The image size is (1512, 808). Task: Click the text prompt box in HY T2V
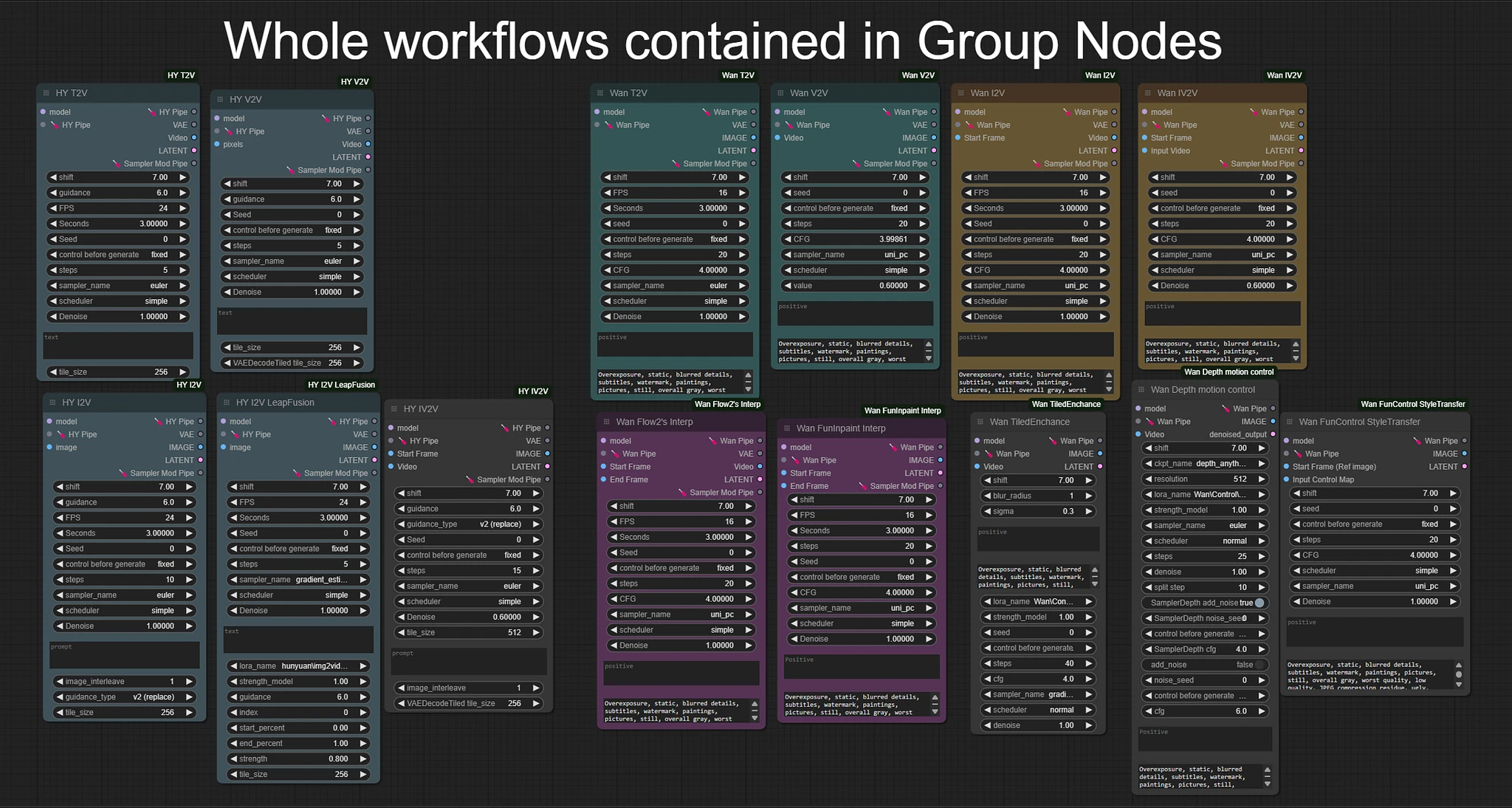click(118, 346)
